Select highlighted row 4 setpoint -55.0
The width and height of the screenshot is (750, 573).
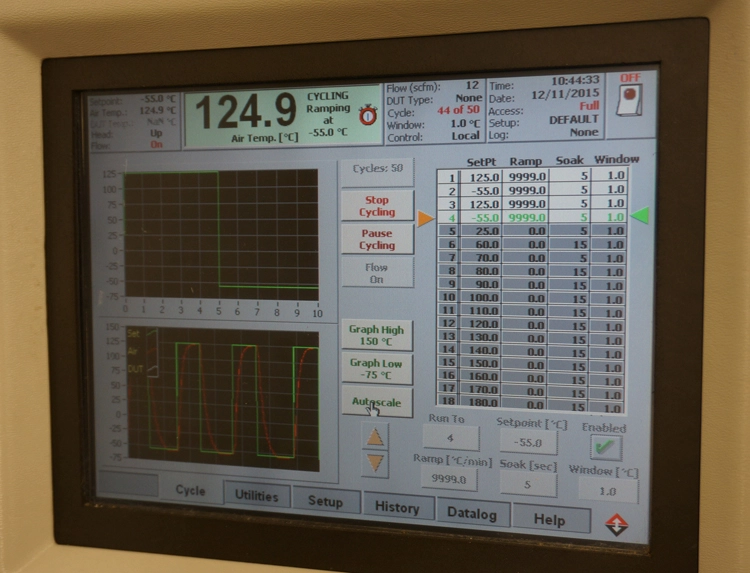click(480, 217)
